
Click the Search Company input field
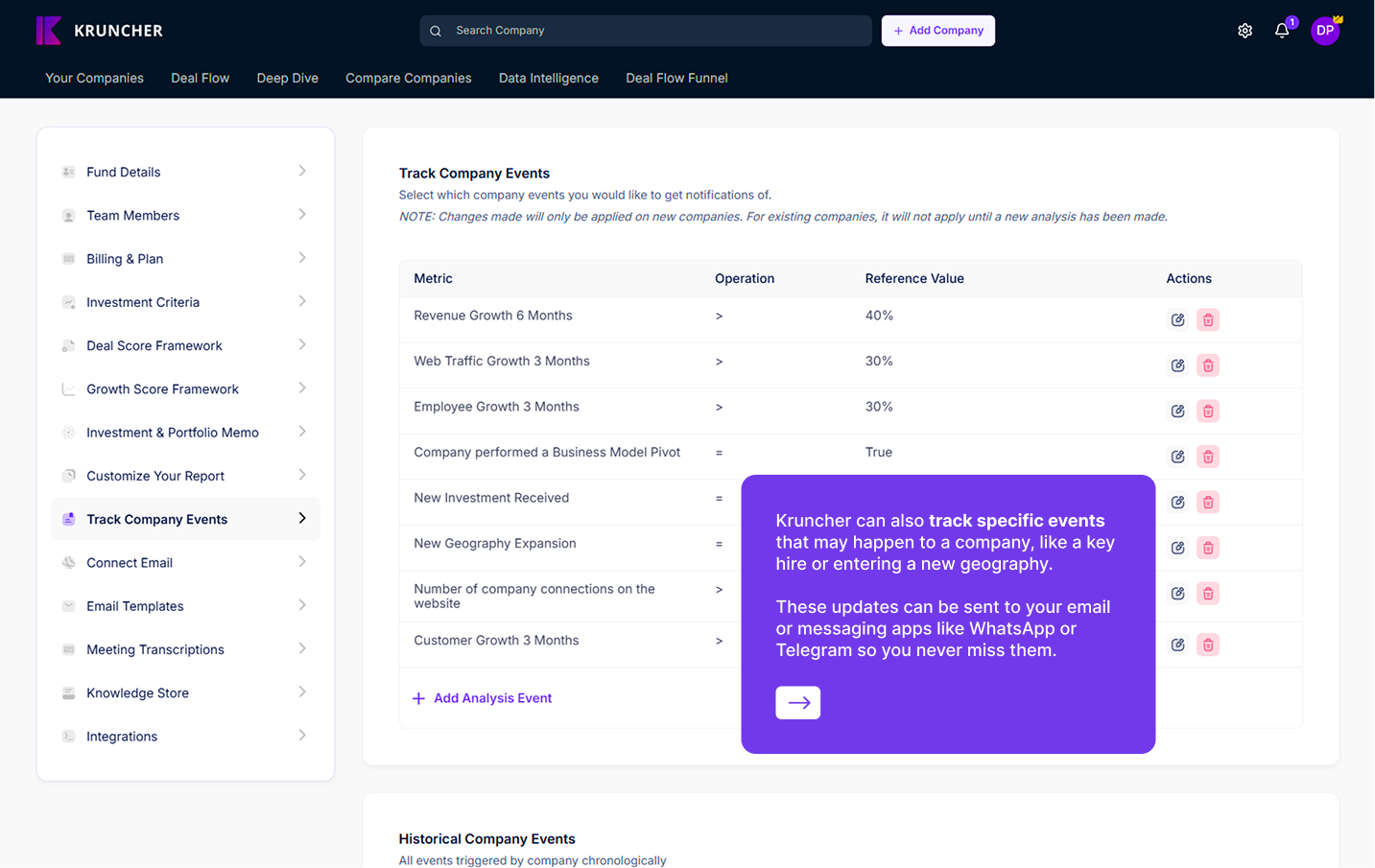point(645,31)
